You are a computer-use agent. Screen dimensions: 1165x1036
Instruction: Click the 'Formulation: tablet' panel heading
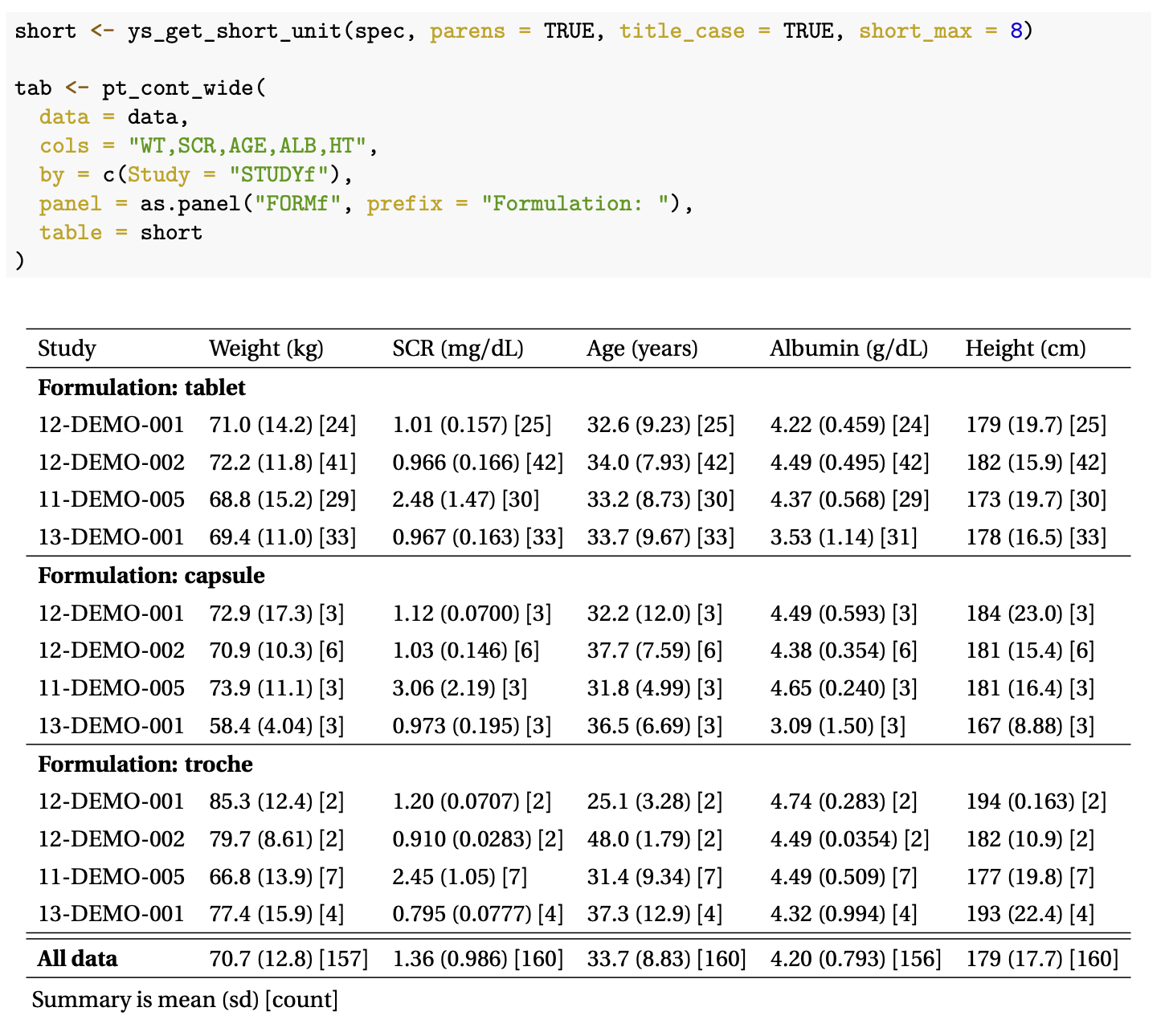click(x=141, y=388)
